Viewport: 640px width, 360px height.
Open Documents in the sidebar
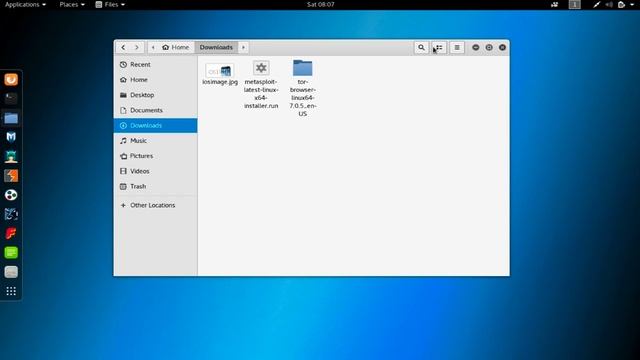[x=156, y=110]
